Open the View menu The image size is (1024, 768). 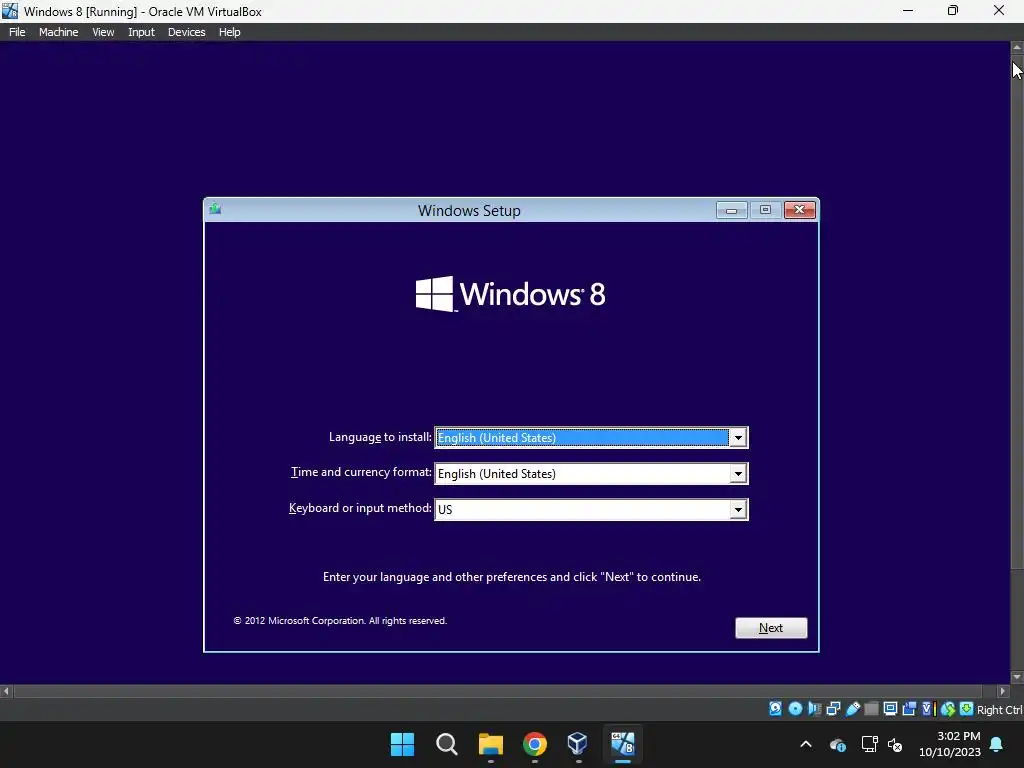click(x=103, y=32)
